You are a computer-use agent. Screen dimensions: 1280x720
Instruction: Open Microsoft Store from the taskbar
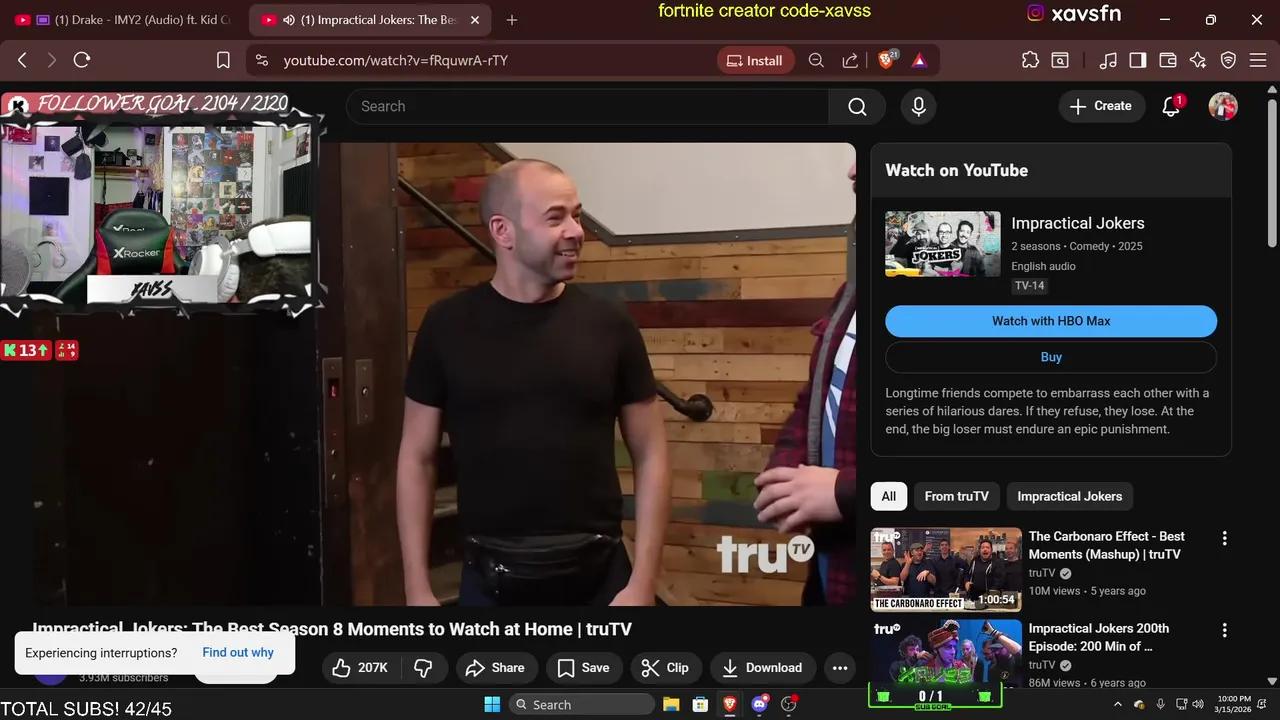pos(700,704)
